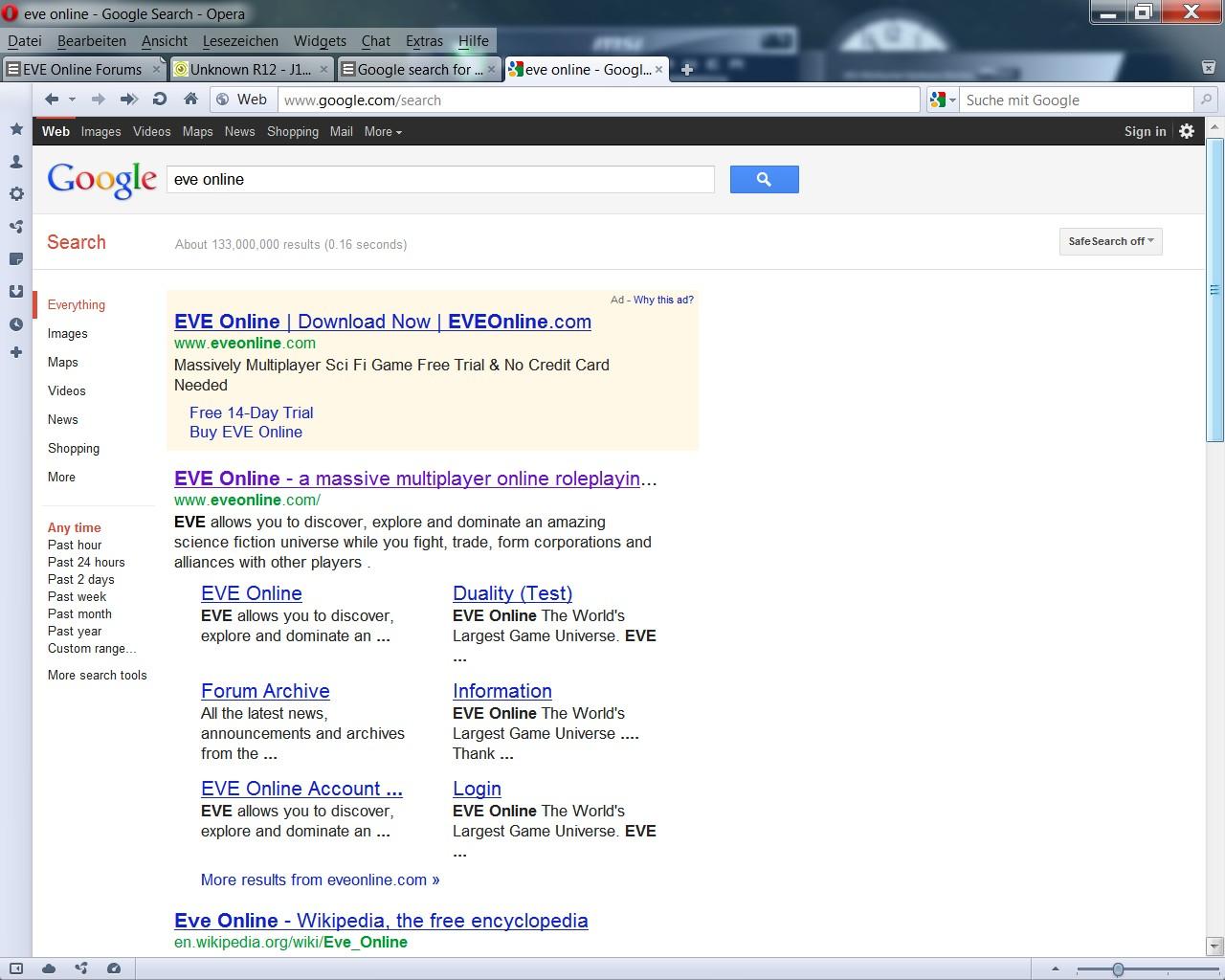1225x980 pixels.
Task: Click the Sign in link
Action: [1145, 132]
